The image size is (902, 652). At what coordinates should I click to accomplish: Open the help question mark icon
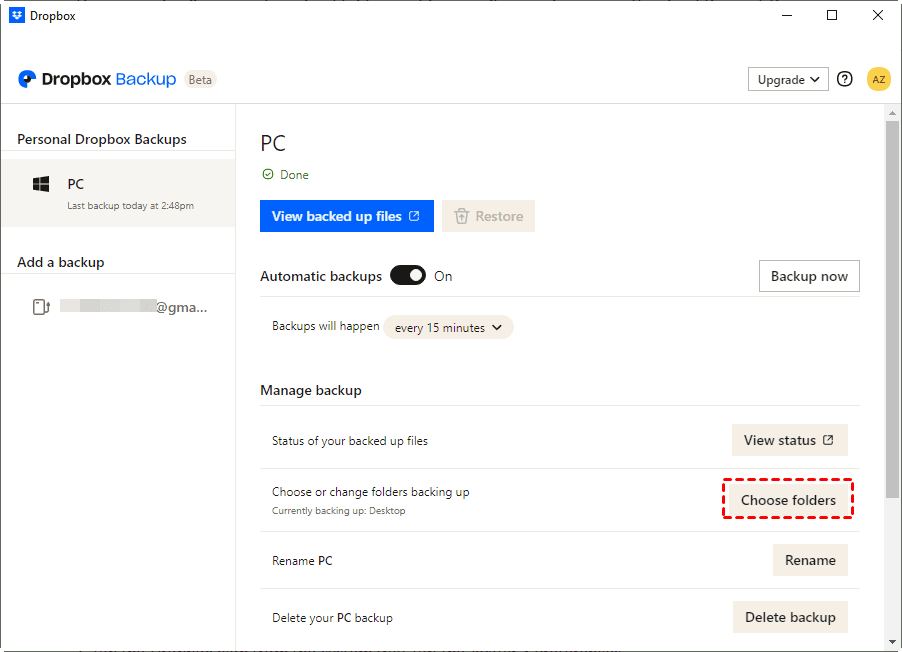845,79
